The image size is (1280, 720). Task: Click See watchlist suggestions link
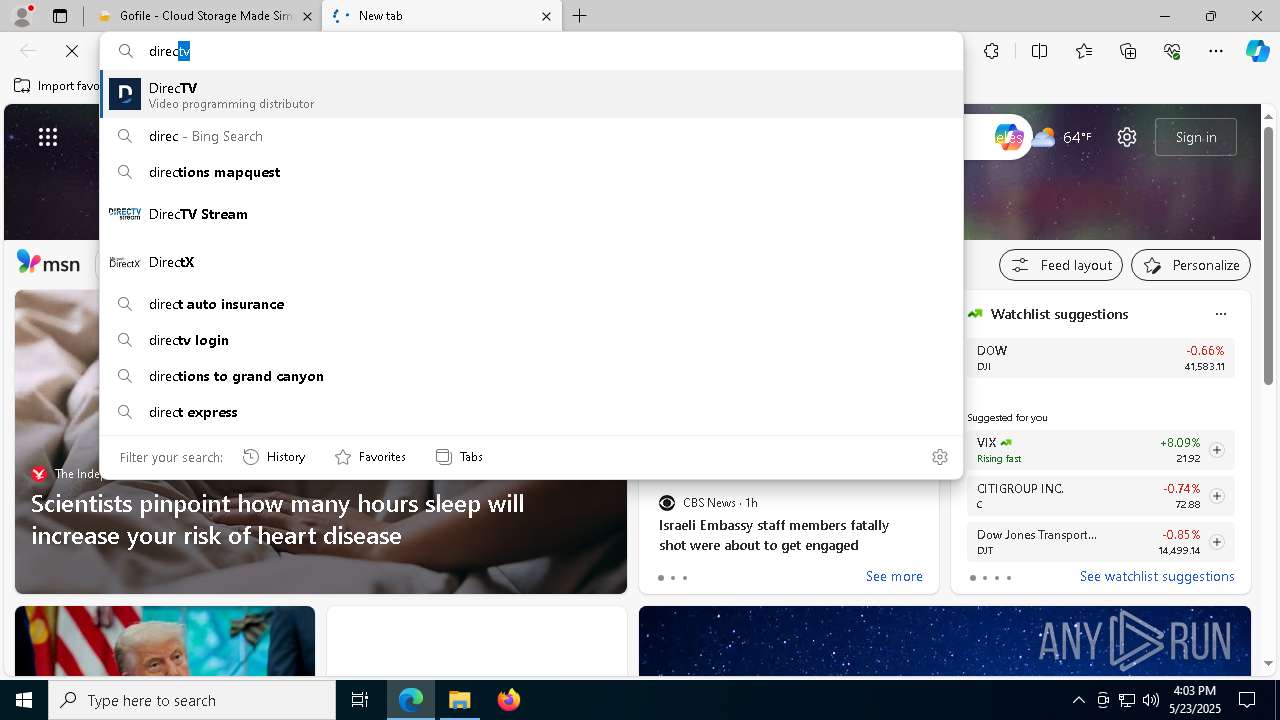(1157, 576)
